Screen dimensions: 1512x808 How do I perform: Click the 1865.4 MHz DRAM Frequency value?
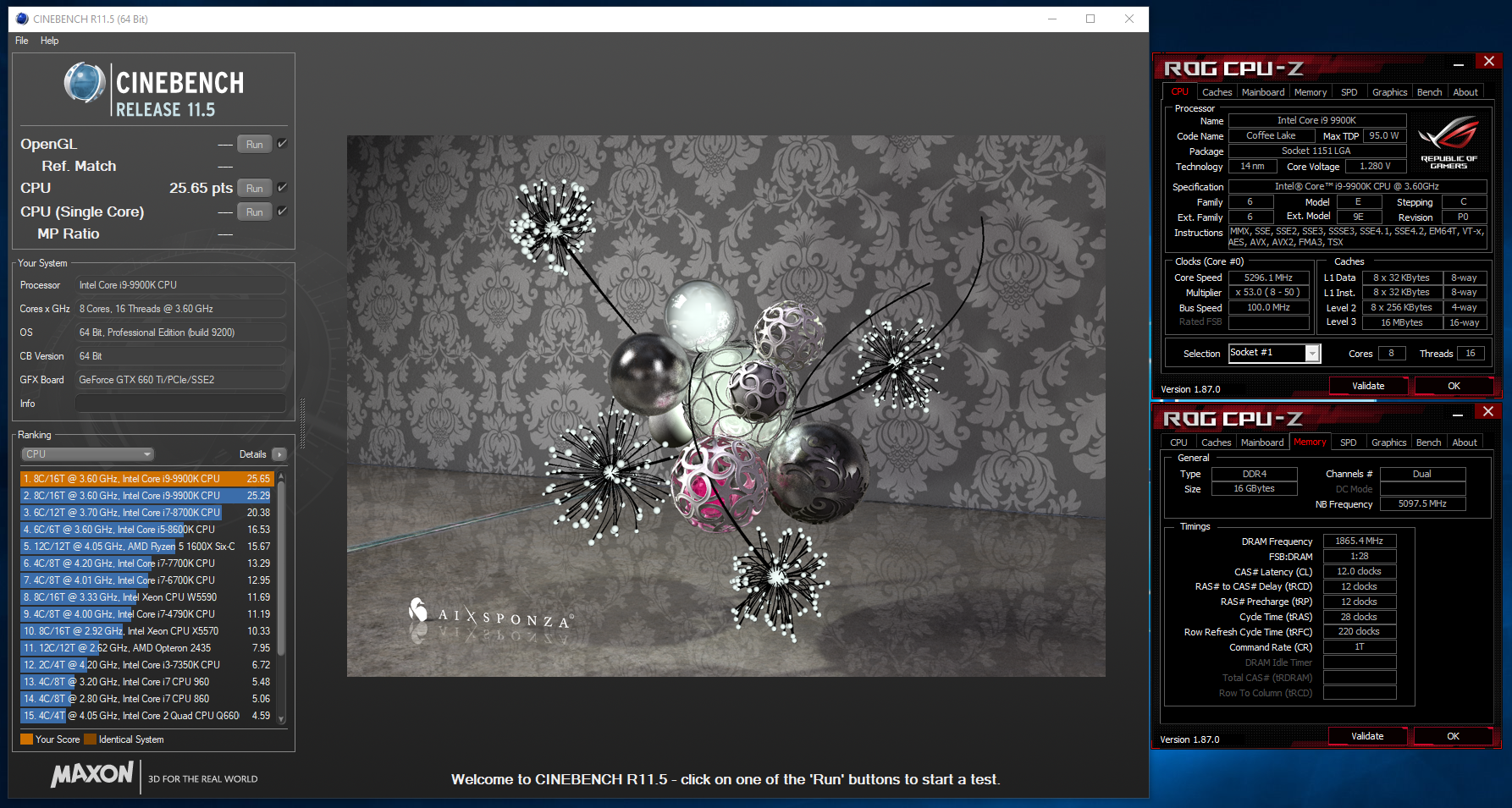1360,541
